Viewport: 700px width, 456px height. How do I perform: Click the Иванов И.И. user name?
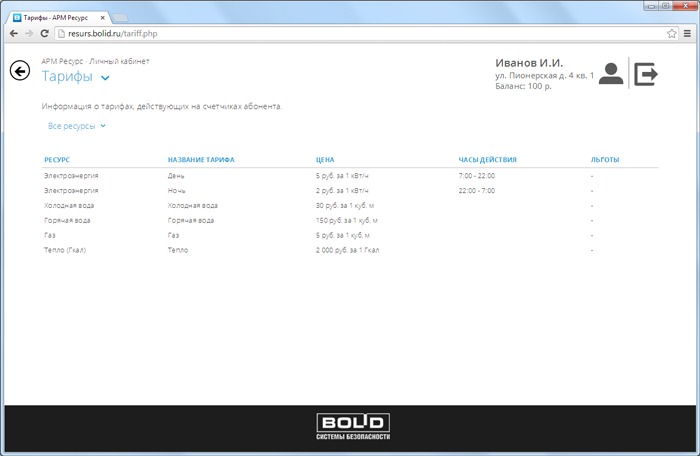(529, 62)
